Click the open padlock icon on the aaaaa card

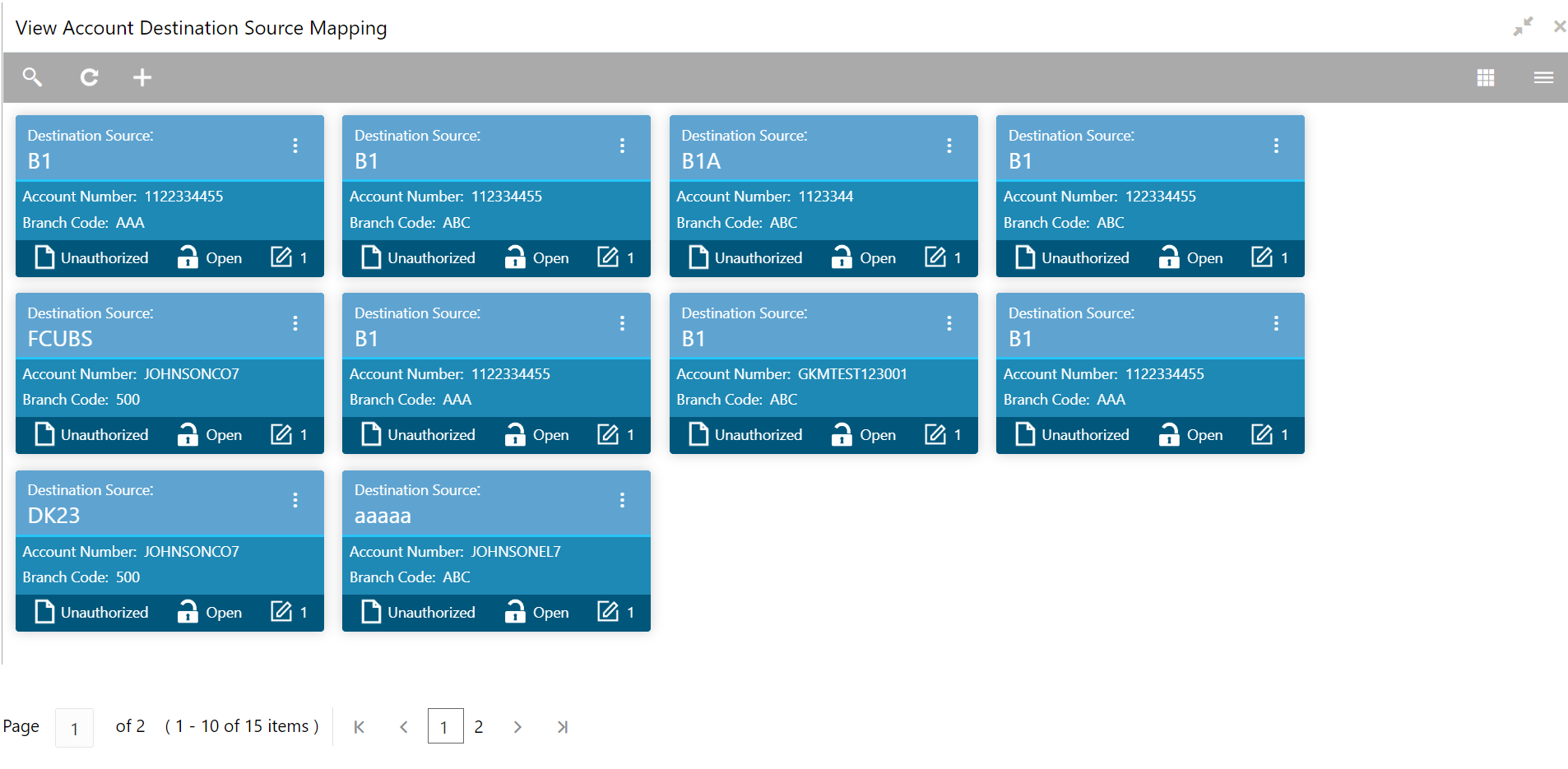pos(515,612)
